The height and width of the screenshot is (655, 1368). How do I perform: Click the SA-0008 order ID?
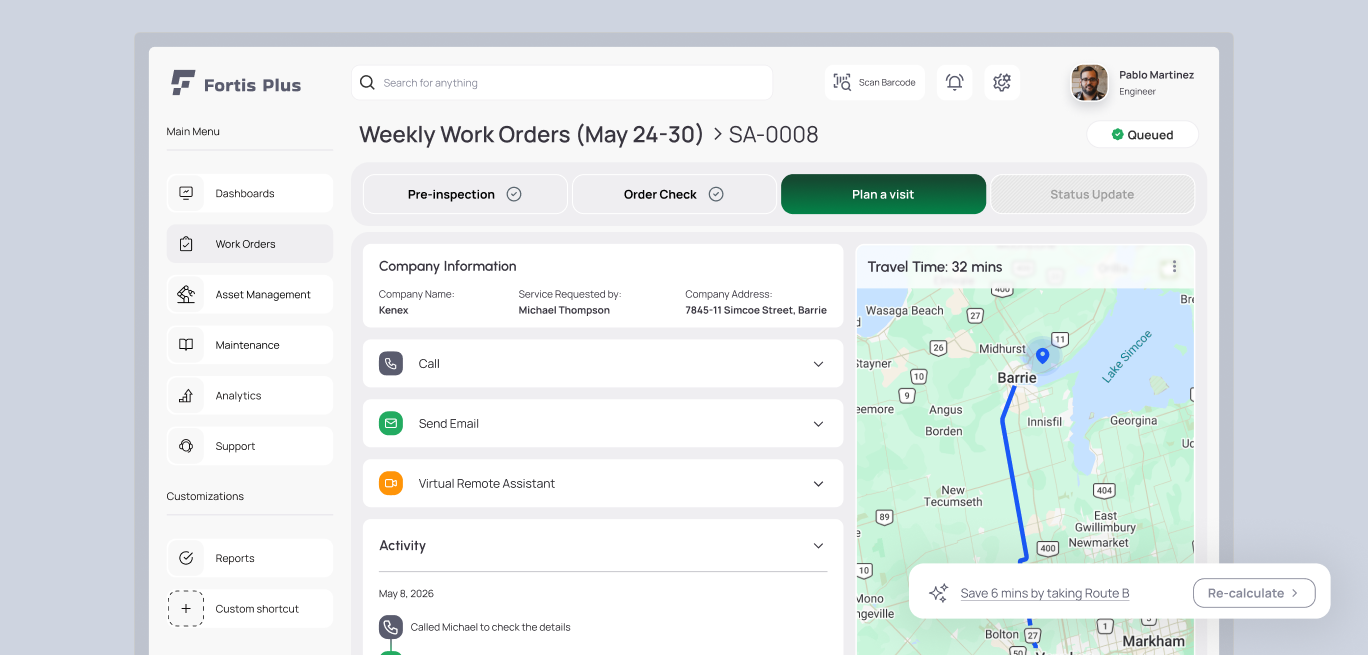773,134
